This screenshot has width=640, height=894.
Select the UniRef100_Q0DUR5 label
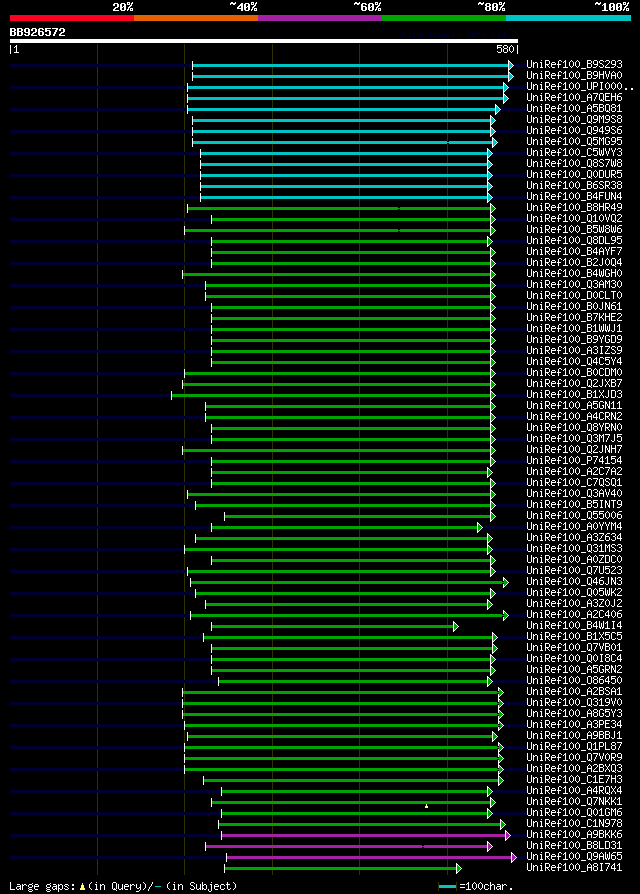574,174
